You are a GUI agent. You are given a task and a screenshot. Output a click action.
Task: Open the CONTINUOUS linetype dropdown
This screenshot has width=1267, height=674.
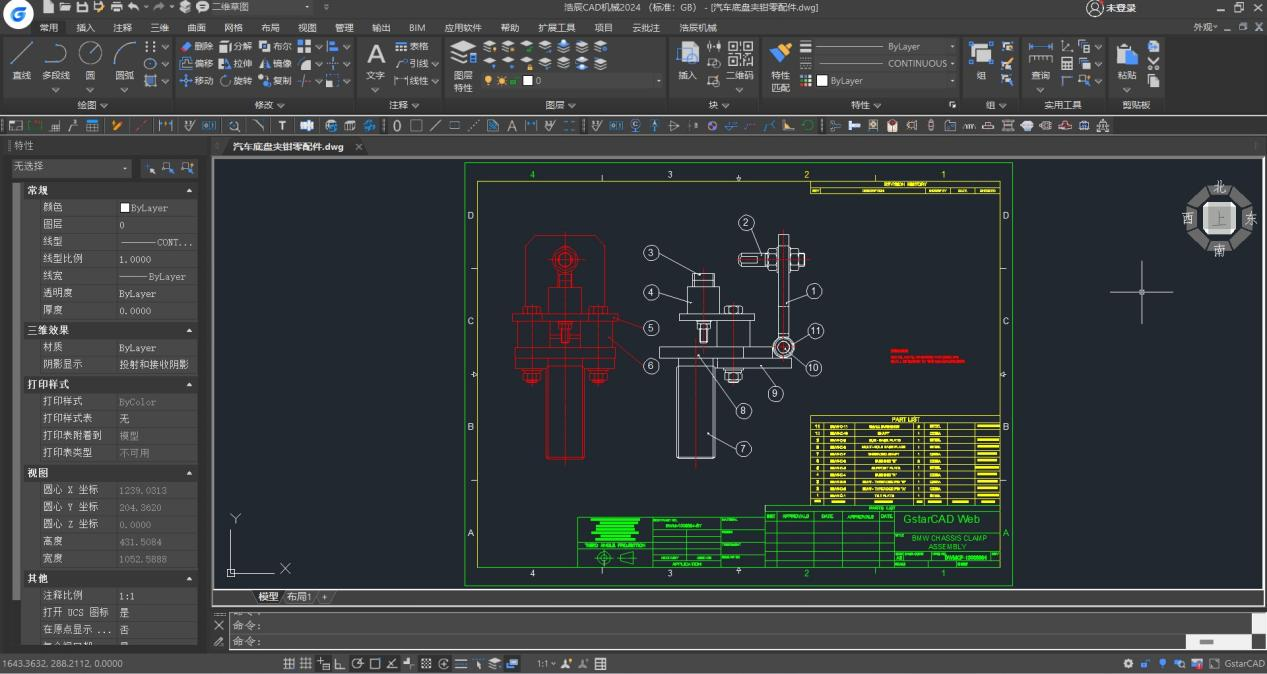[x=952, y=63]
